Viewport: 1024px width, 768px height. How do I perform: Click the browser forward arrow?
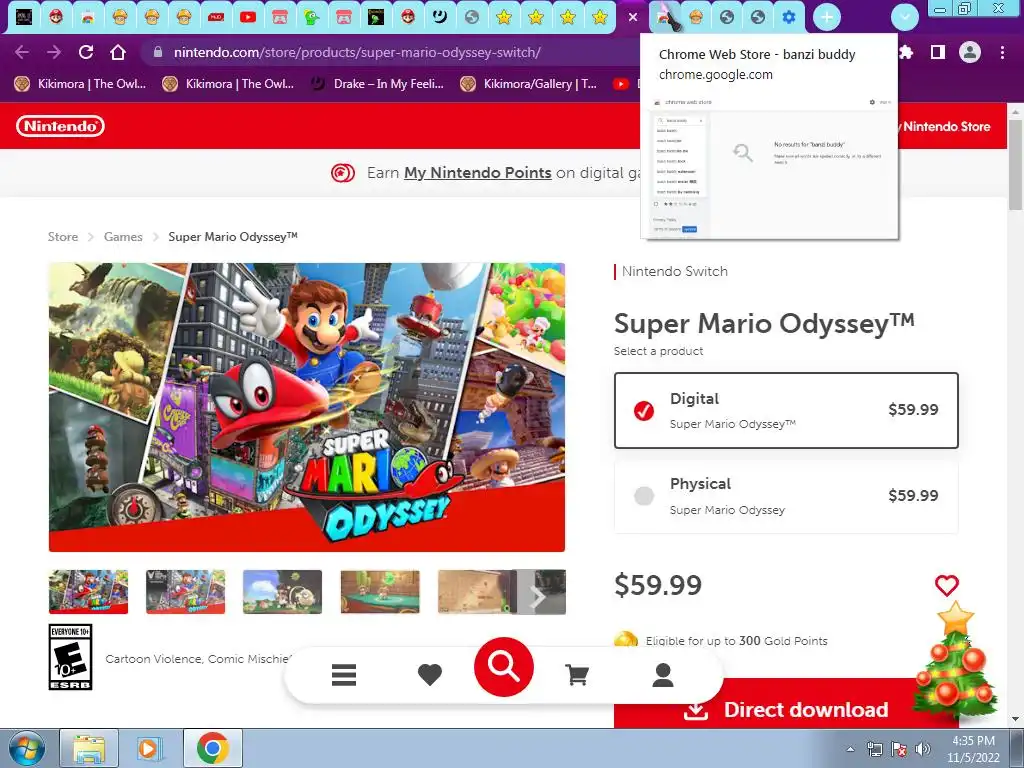54,52
